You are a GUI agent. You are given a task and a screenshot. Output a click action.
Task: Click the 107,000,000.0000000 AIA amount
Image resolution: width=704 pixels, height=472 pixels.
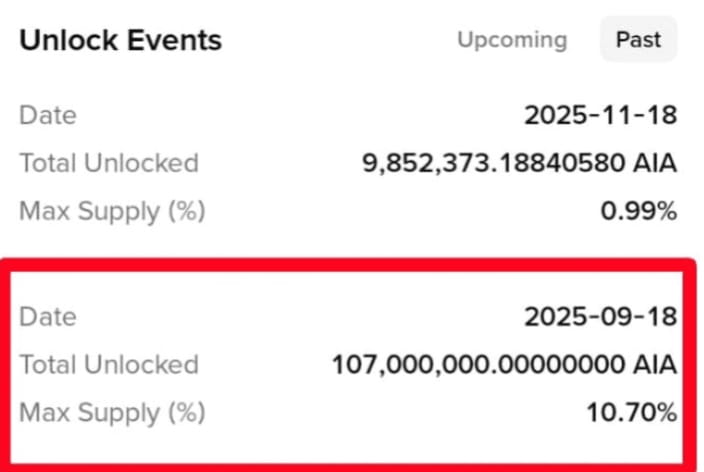[504, 364]
